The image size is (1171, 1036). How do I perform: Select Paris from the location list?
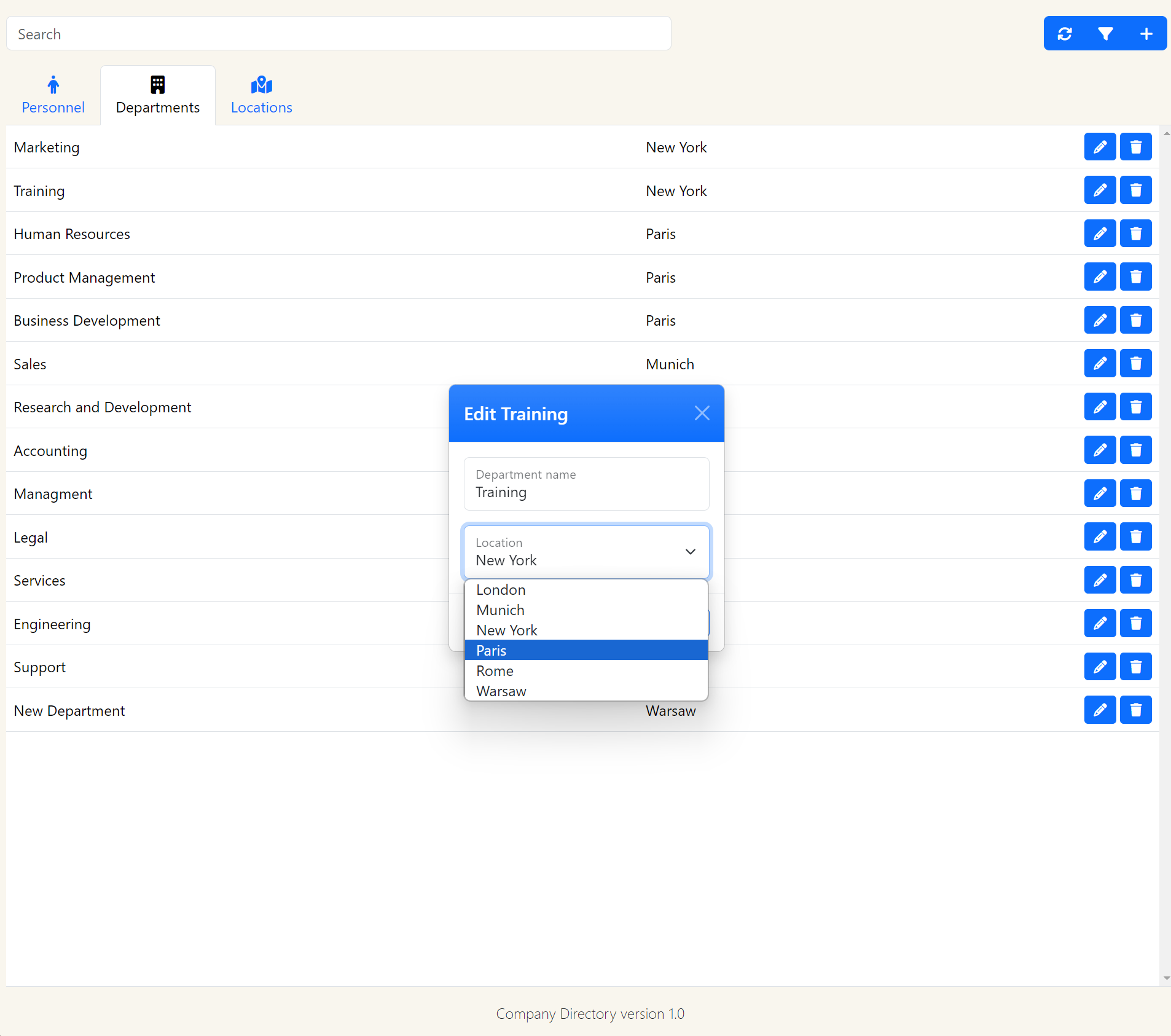[x=586, y=650]
